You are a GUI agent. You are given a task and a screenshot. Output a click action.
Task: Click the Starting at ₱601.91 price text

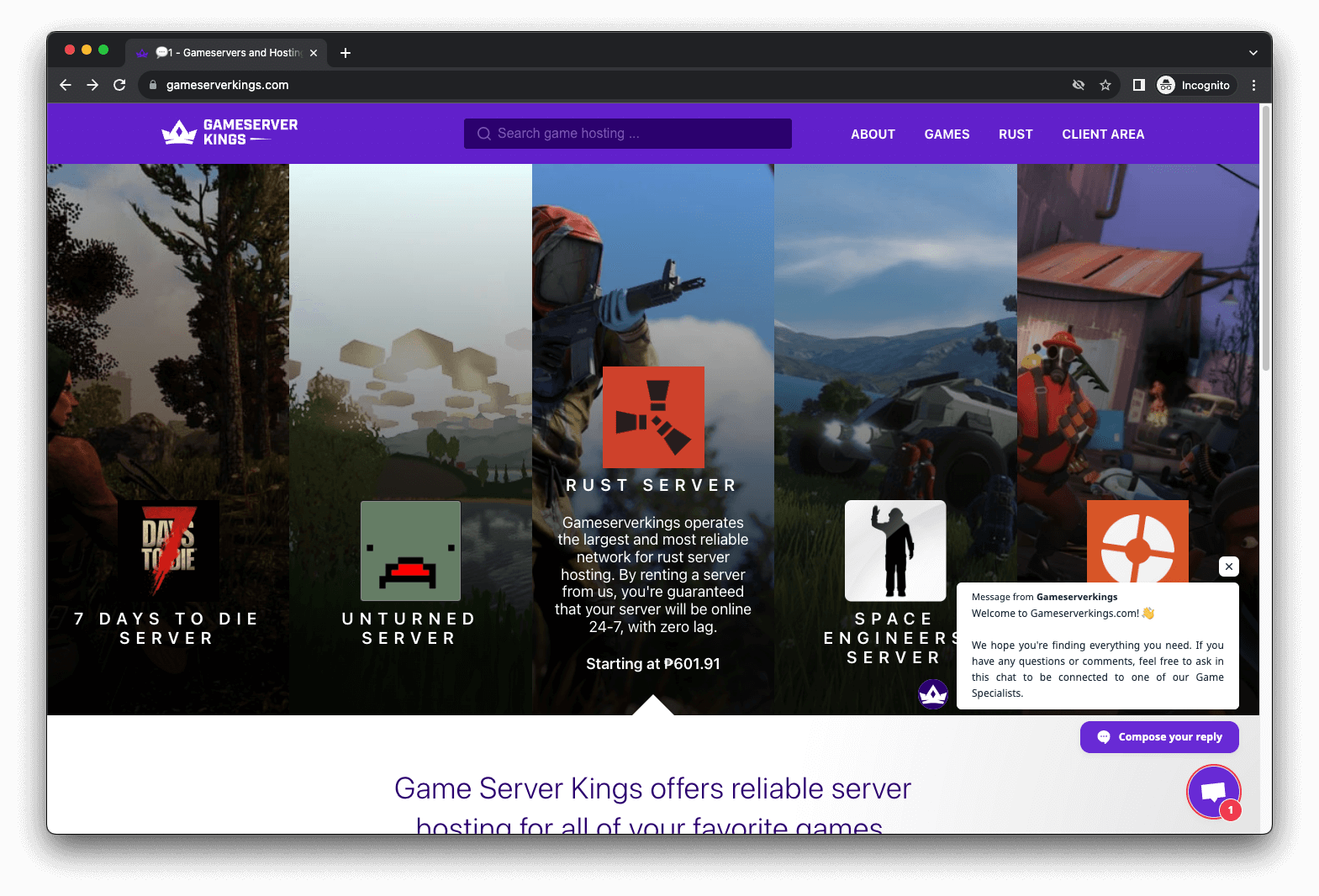click(653, 664)
